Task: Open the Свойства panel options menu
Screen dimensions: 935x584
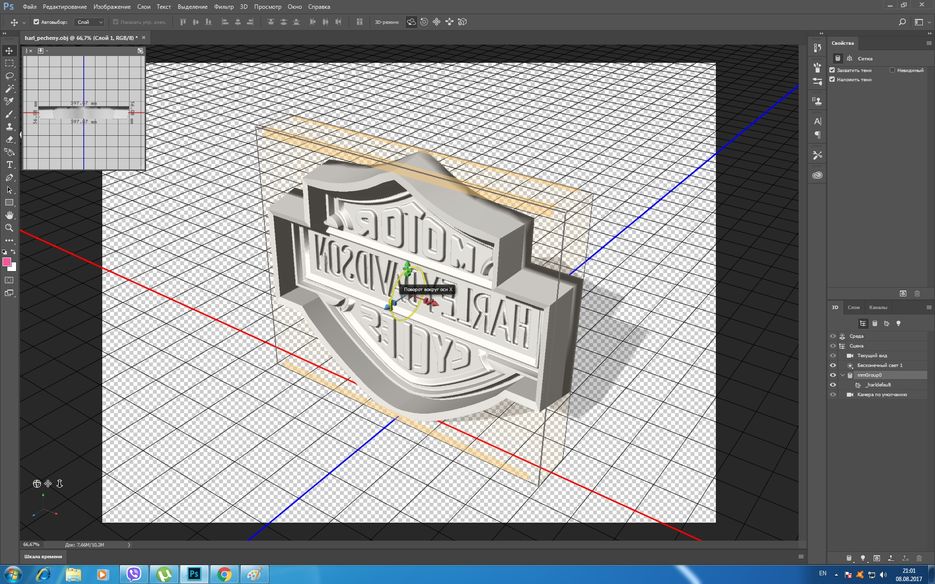Action: click(x=928, y=43)
